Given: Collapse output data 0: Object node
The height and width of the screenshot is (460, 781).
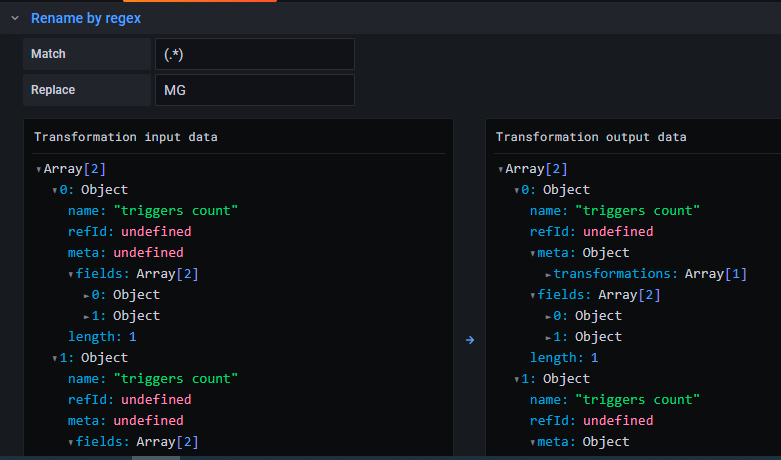Looking at the screenshot, I should coord(516,191).
